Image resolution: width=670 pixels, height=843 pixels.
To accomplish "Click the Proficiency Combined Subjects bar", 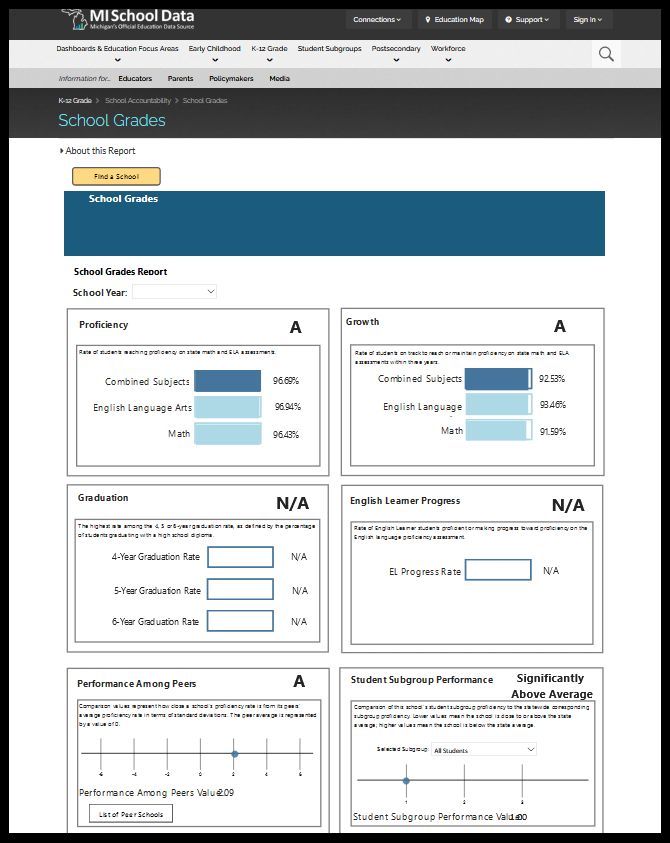I will coord(227,381).
